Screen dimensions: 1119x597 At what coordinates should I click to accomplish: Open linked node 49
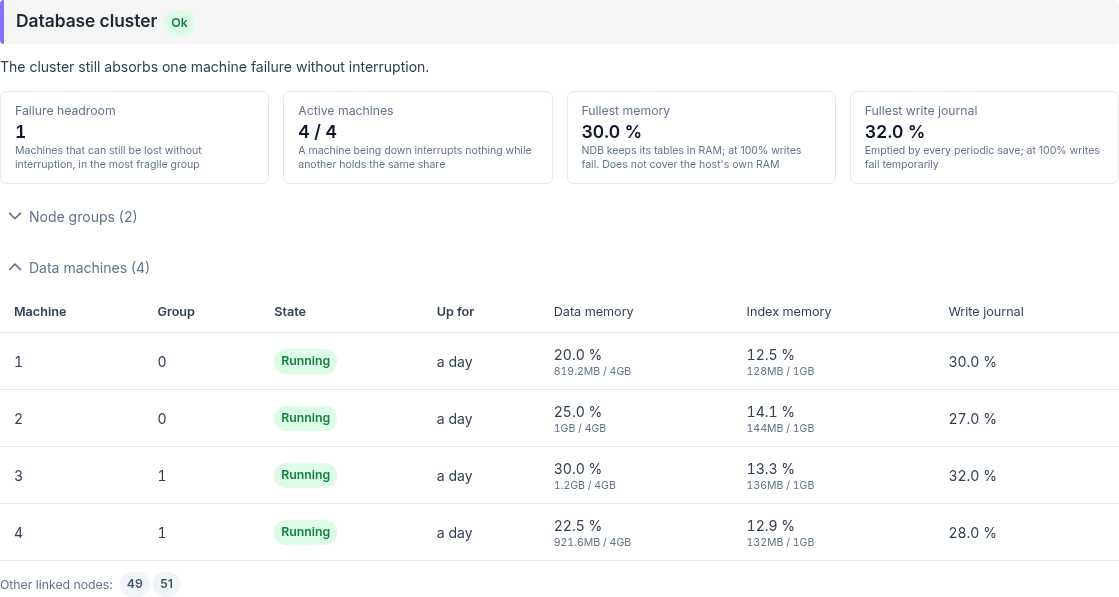pyautogui.click(x=134, y=584)
